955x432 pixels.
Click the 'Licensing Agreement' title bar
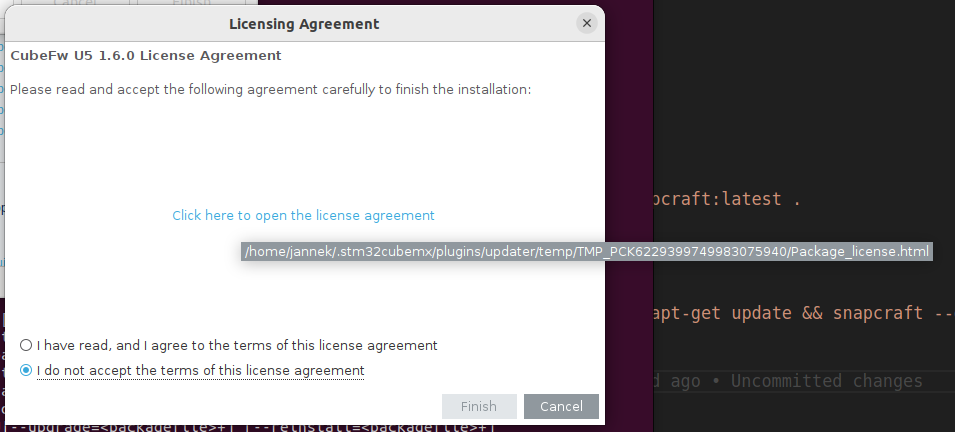[304, 23]
